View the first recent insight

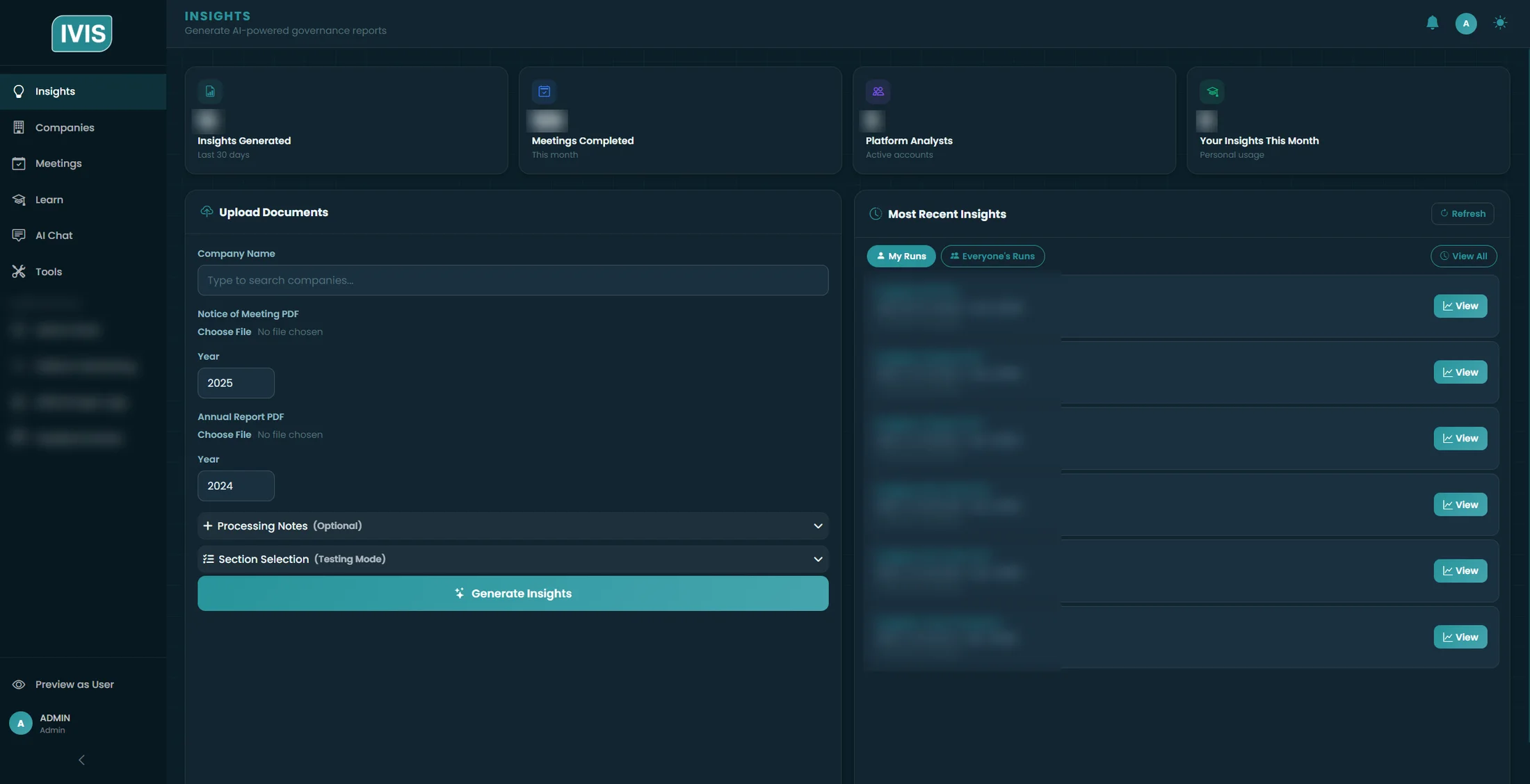click(x=1460, y=306)
